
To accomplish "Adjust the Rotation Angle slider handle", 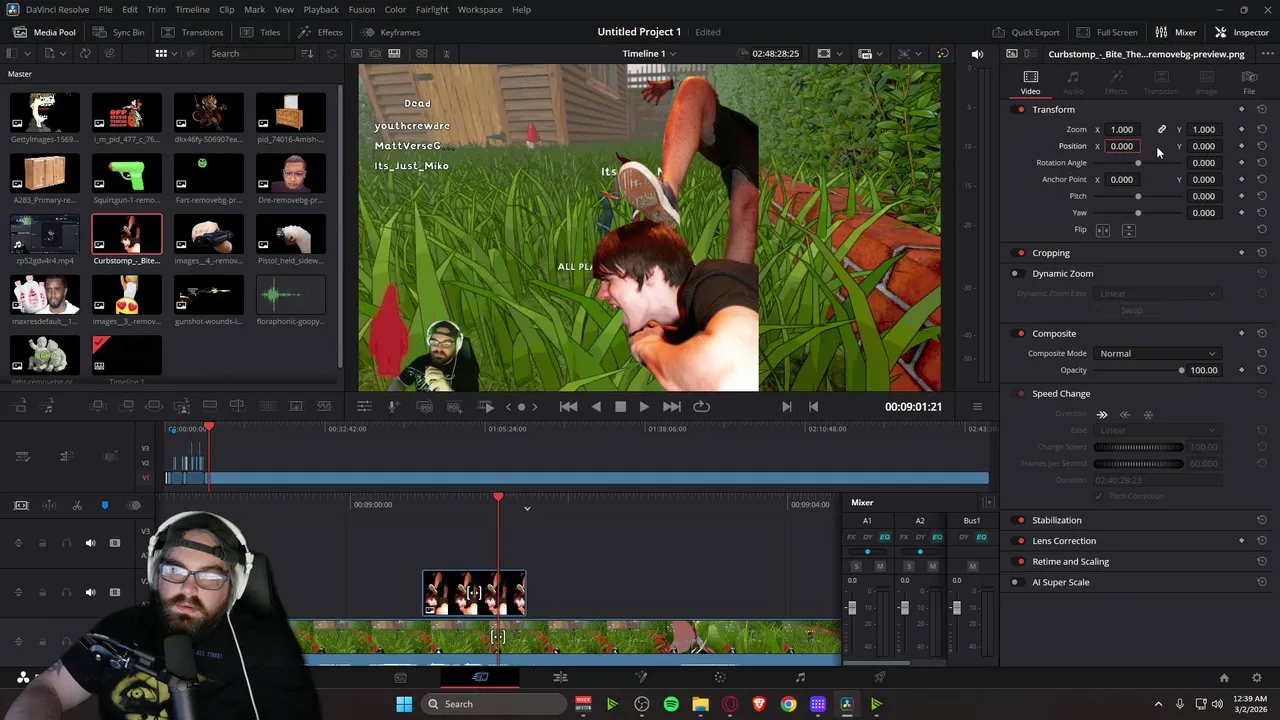I will 1138,163.
